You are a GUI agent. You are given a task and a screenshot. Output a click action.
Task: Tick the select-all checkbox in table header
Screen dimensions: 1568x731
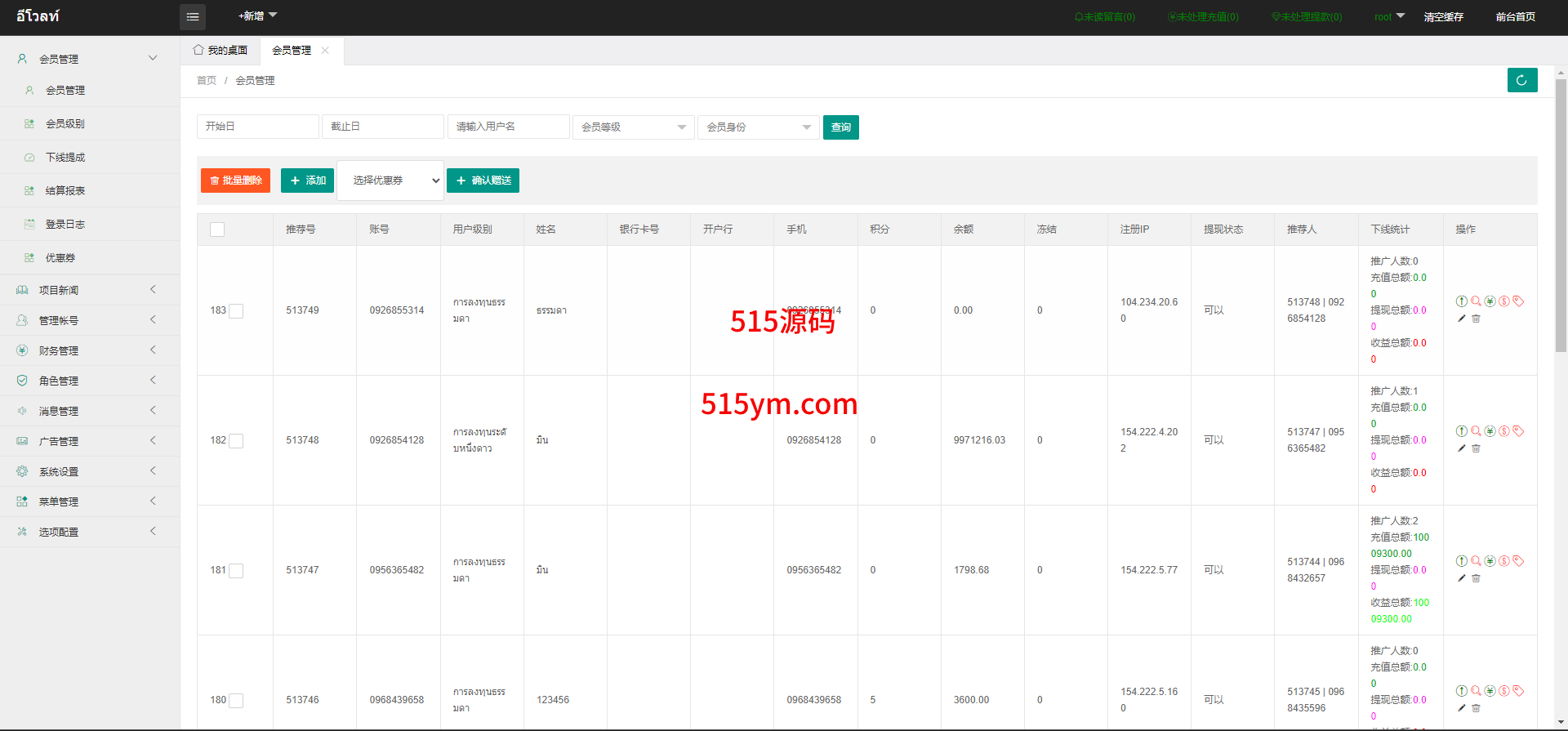[x=217, y=230]
